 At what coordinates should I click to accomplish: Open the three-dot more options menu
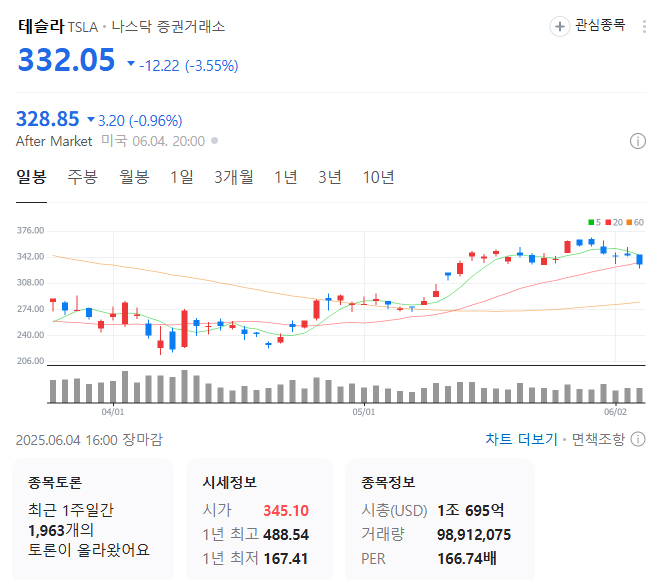point(644,27)
